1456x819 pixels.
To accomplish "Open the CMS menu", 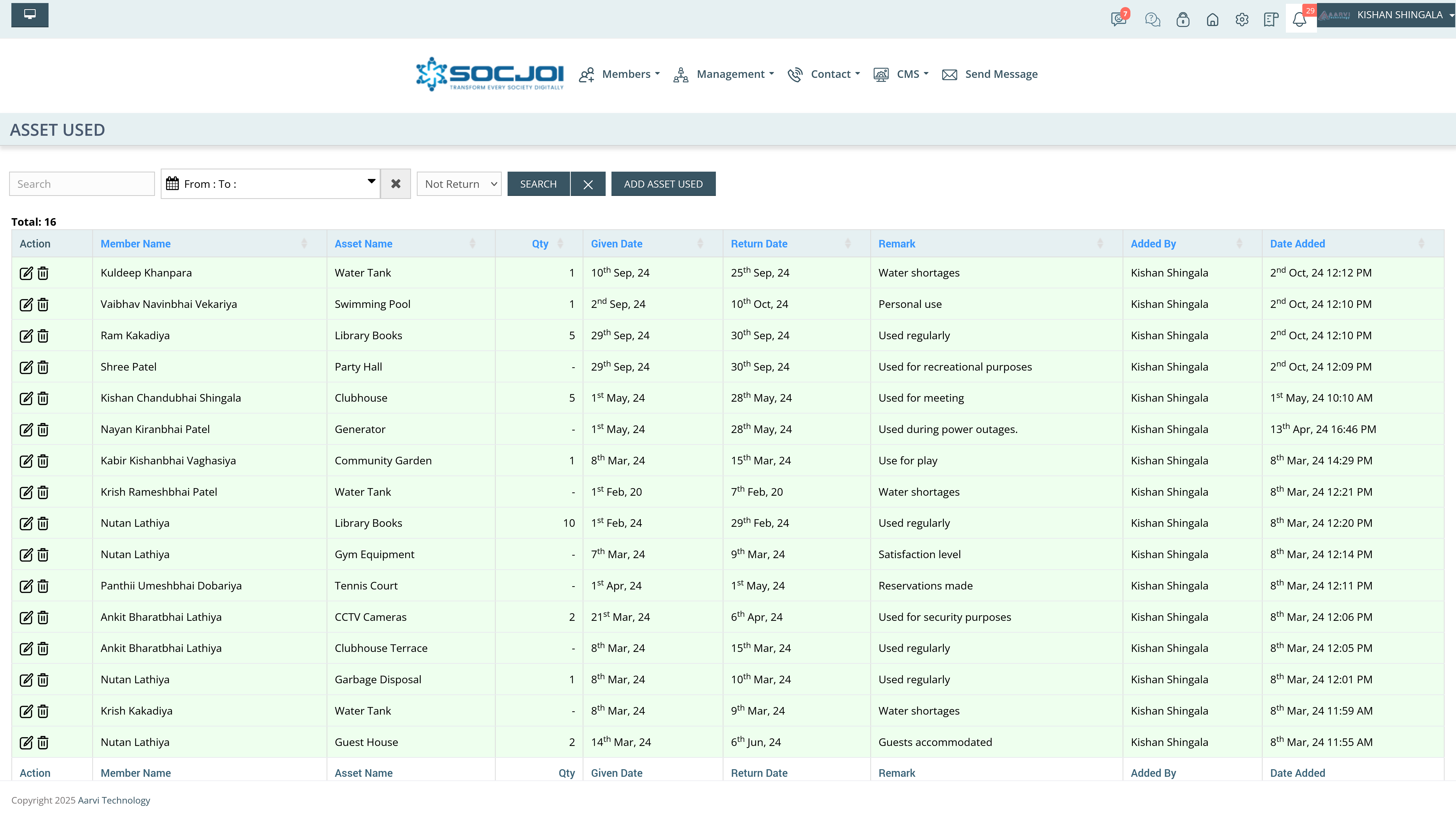I will (x=901, y=74).
